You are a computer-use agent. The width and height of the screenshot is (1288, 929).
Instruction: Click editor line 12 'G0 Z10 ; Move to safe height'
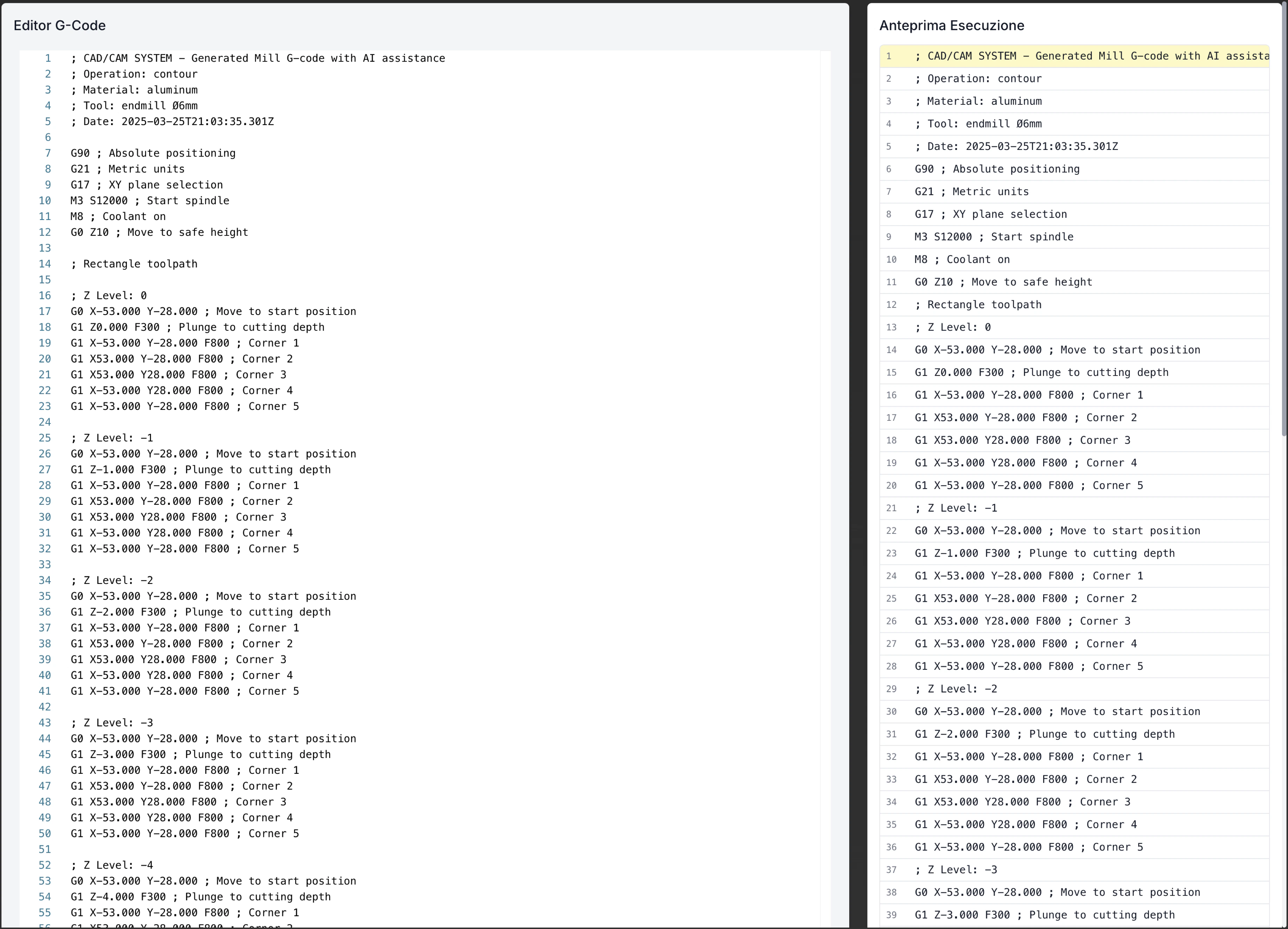(x=159, y=232)
